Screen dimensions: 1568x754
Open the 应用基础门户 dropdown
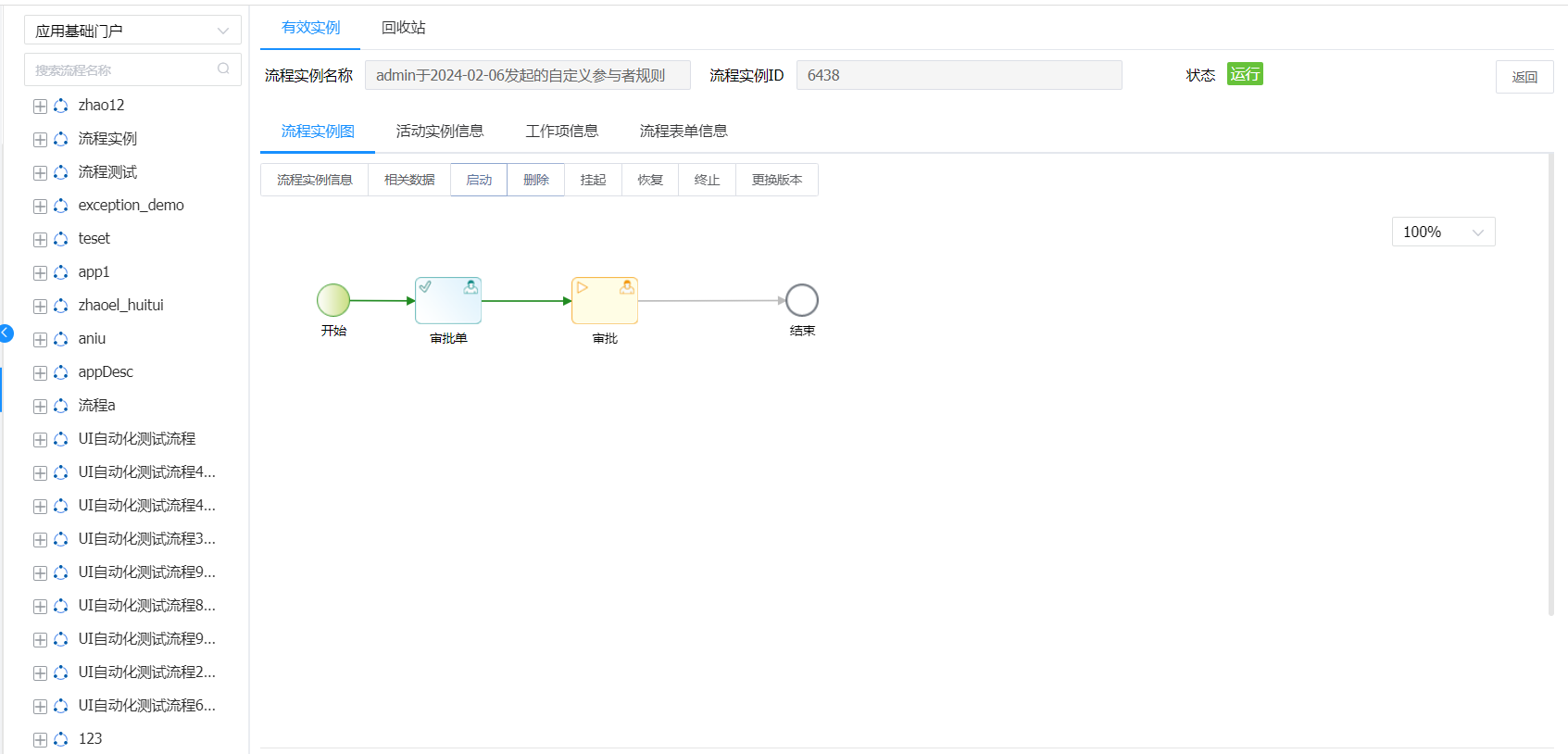[132, 31]
